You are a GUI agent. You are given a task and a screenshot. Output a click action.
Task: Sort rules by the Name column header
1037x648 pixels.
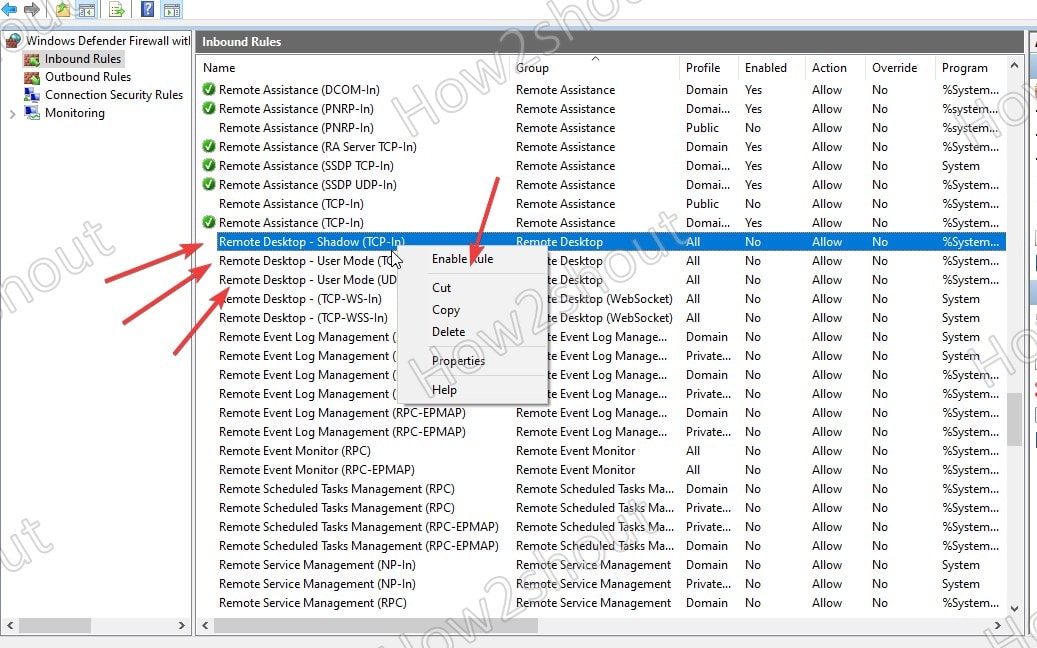[219, 67]
